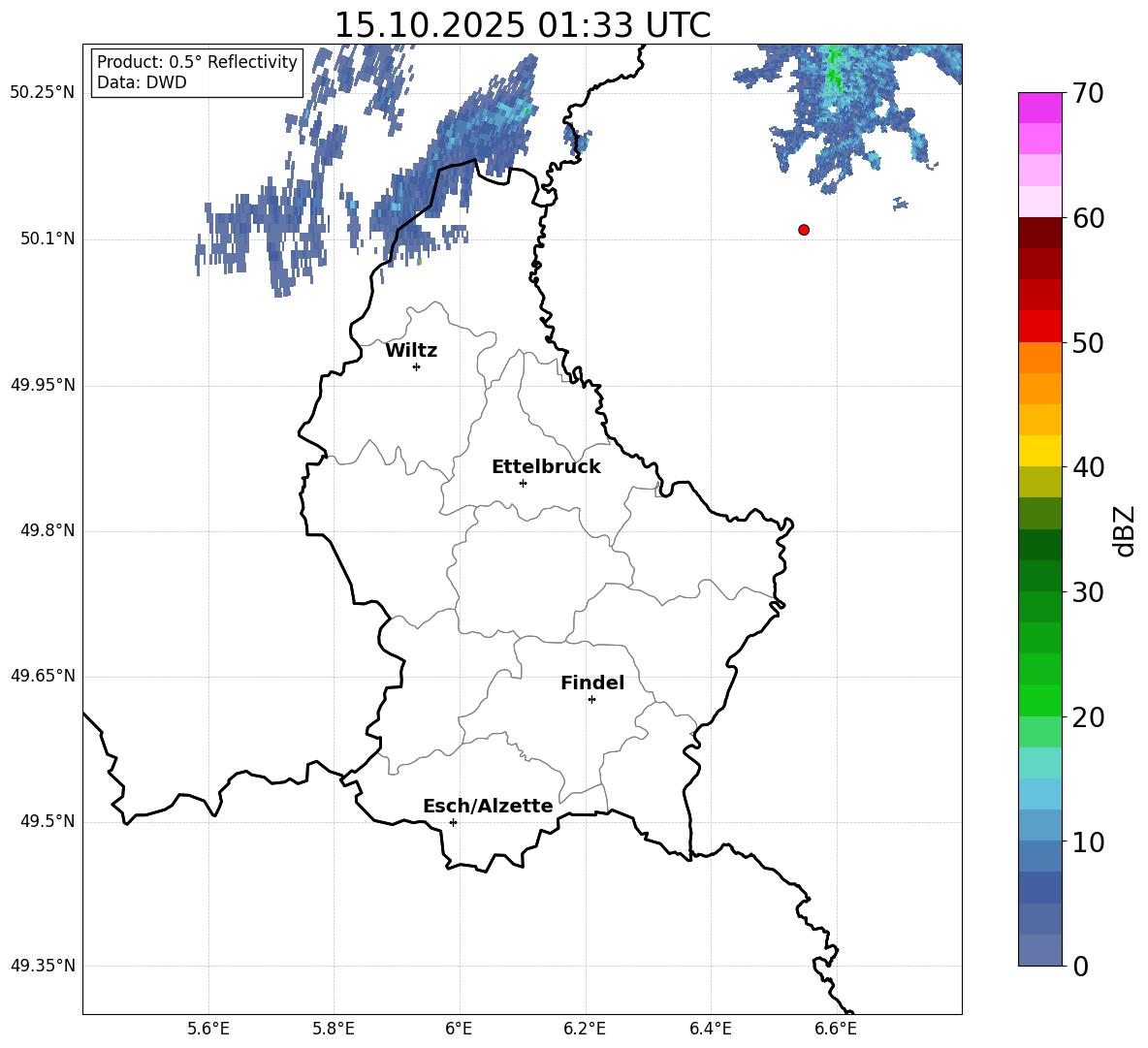Click the 49.5°N latitude label

click(48, 821)
